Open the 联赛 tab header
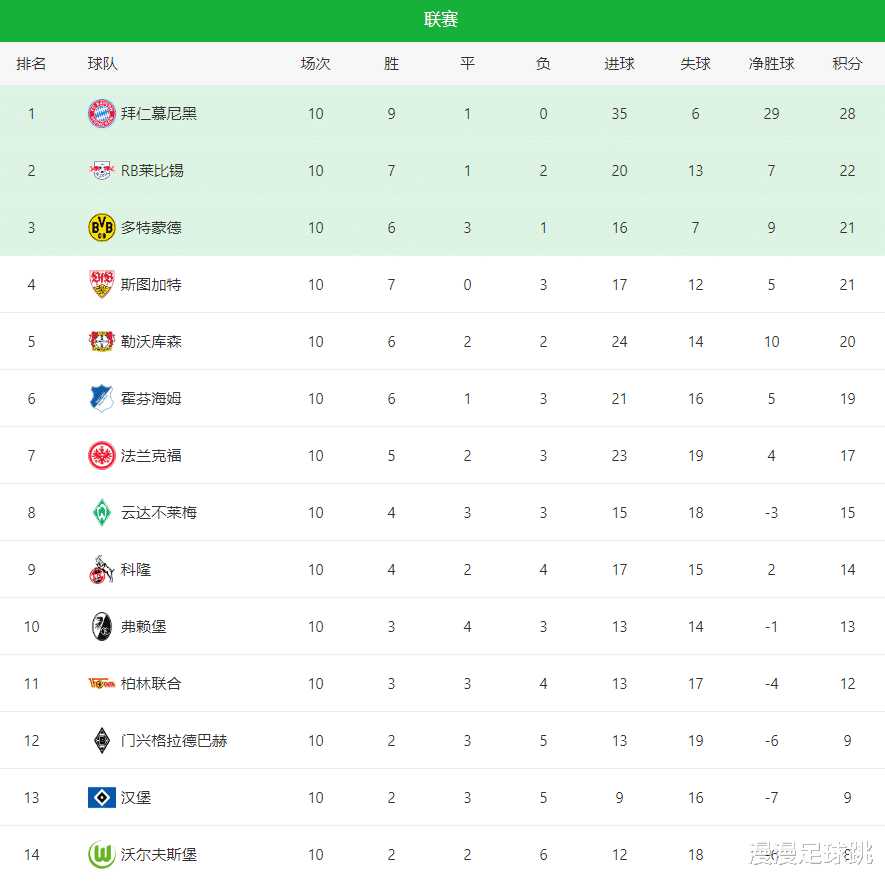The image size is (885, 882). click(441, 20)
